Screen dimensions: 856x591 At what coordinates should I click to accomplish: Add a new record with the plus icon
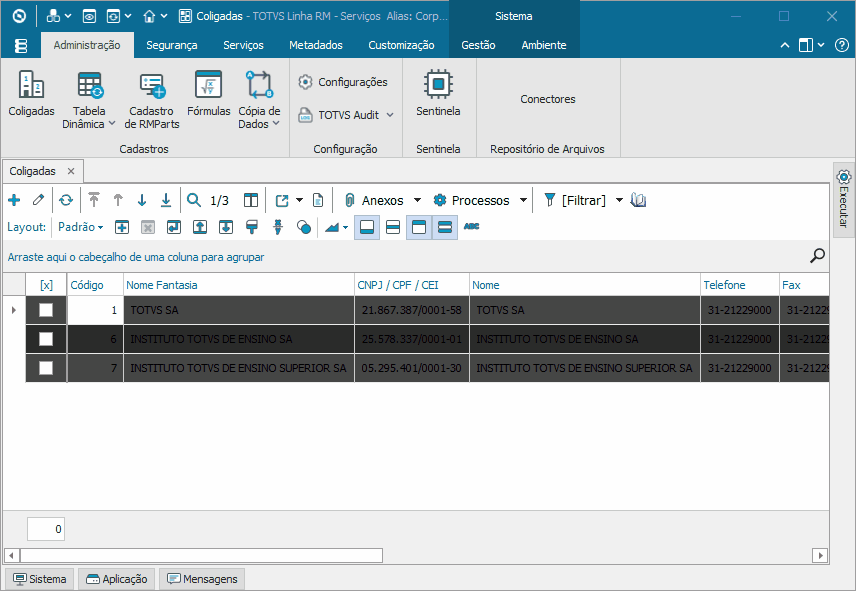[14, 200]
